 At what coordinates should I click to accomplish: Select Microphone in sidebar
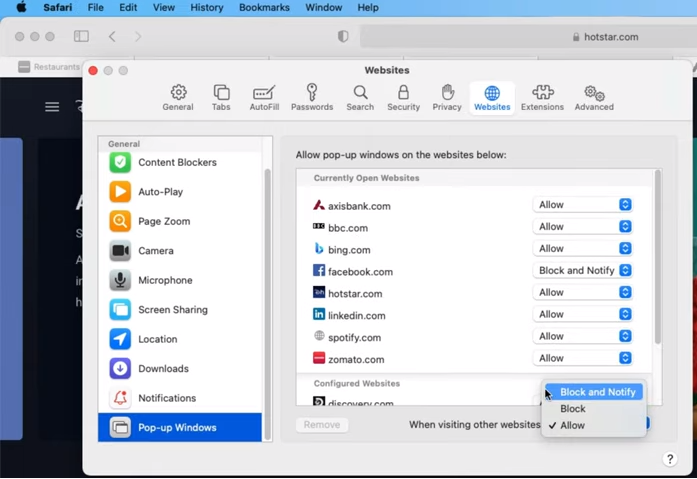(180, 280)
